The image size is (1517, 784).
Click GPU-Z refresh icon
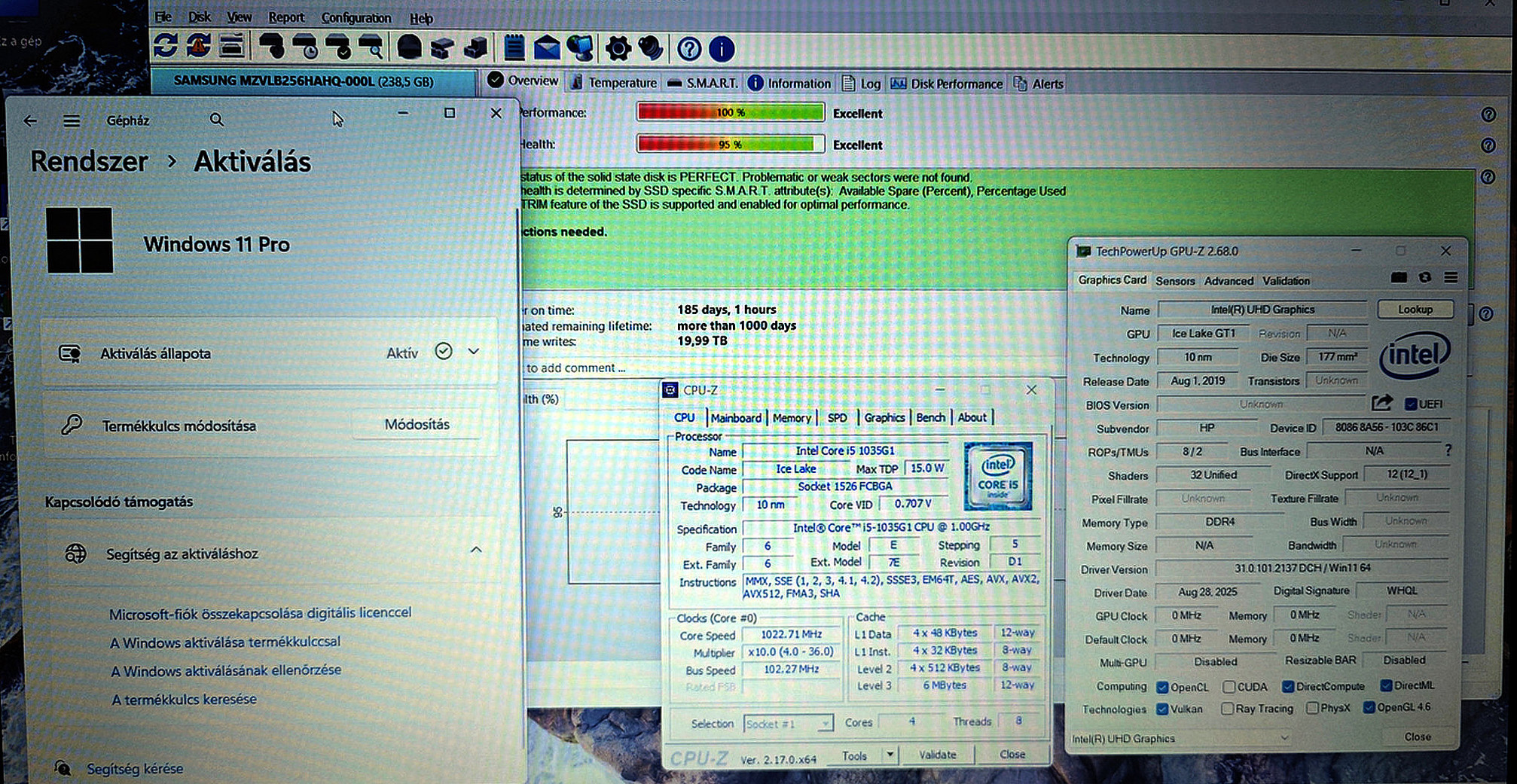(x=1425, y=278)
